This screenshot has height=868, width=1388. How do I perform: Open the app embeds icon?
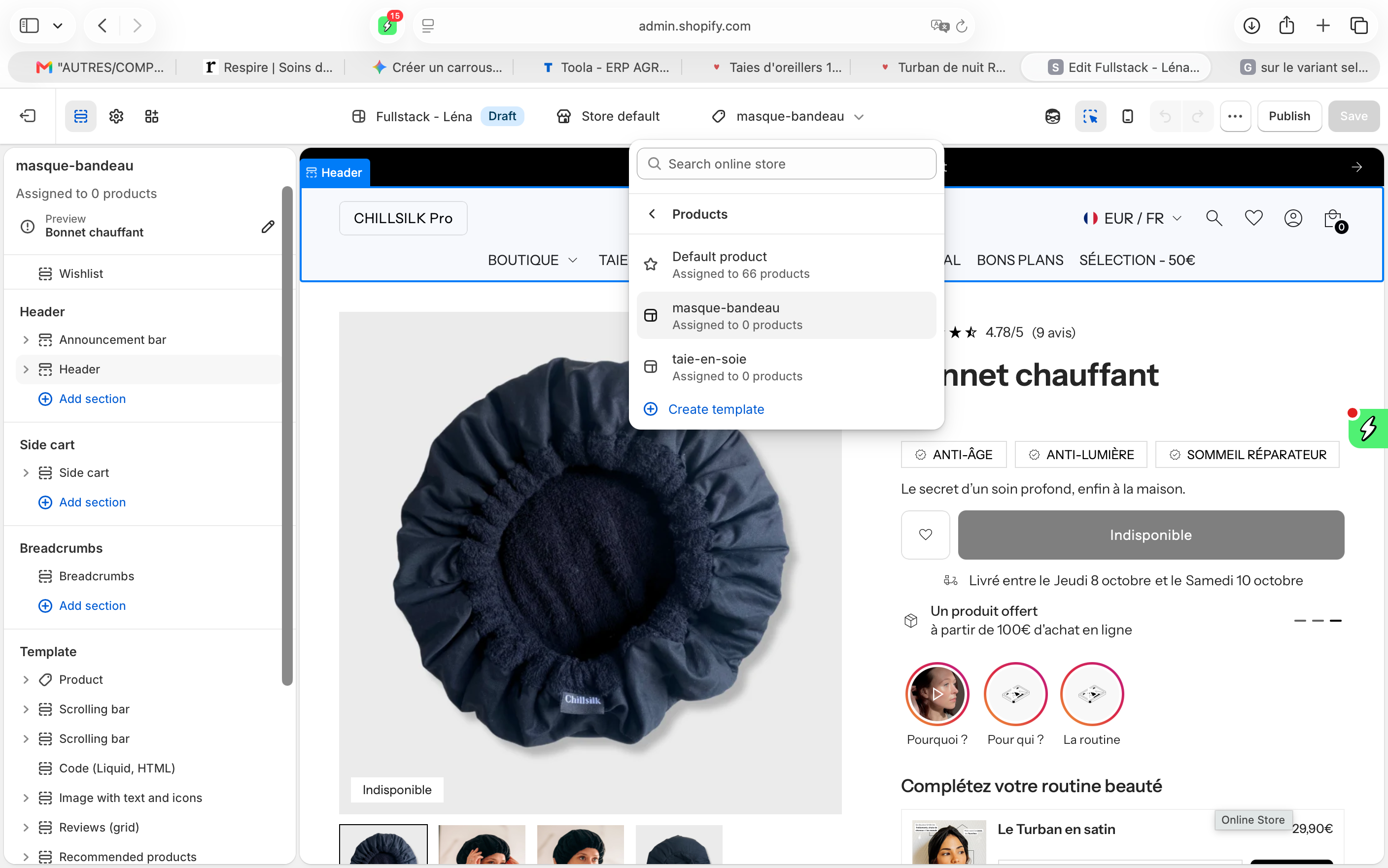tap(152, 116)
